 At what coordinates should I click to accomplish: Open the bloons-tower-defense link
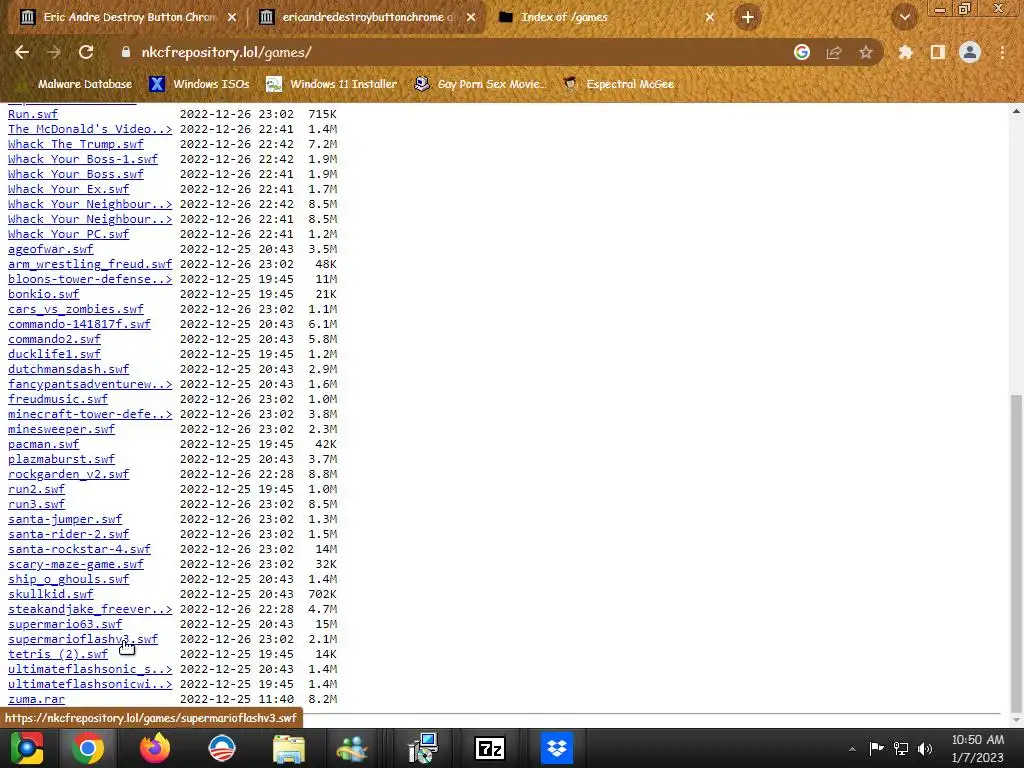(90, 280)
